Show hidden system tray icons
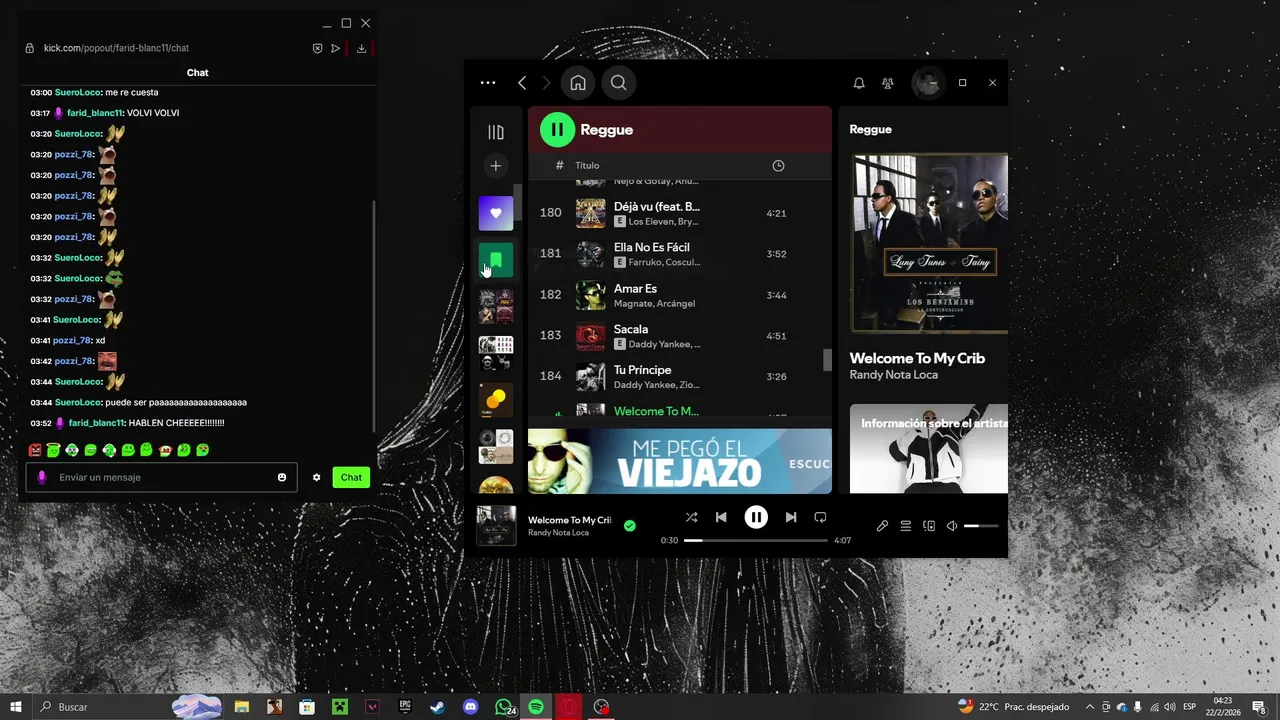 [1090, 707]
